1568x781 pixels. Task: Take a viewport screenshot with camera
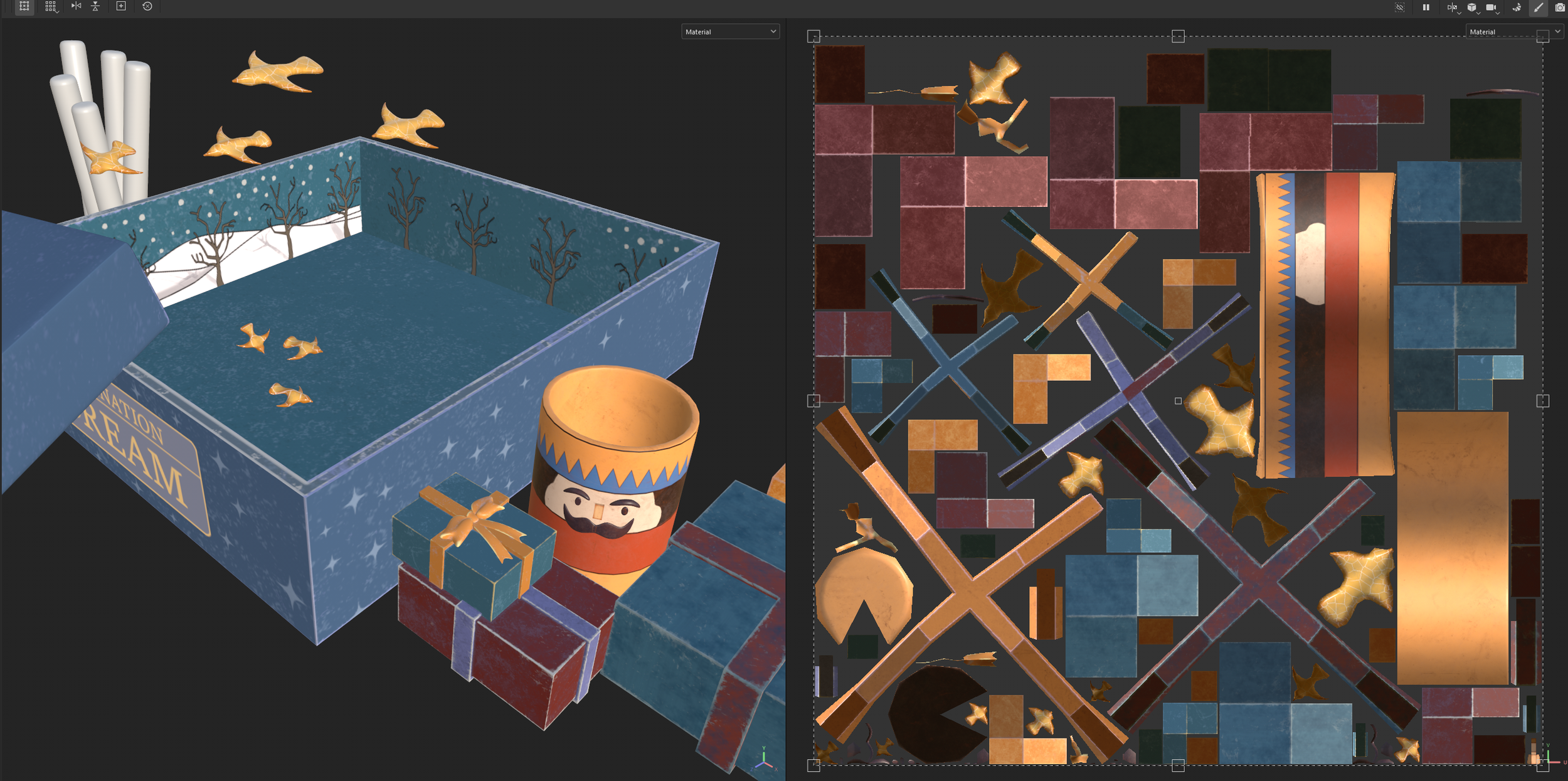point(1559,8)
